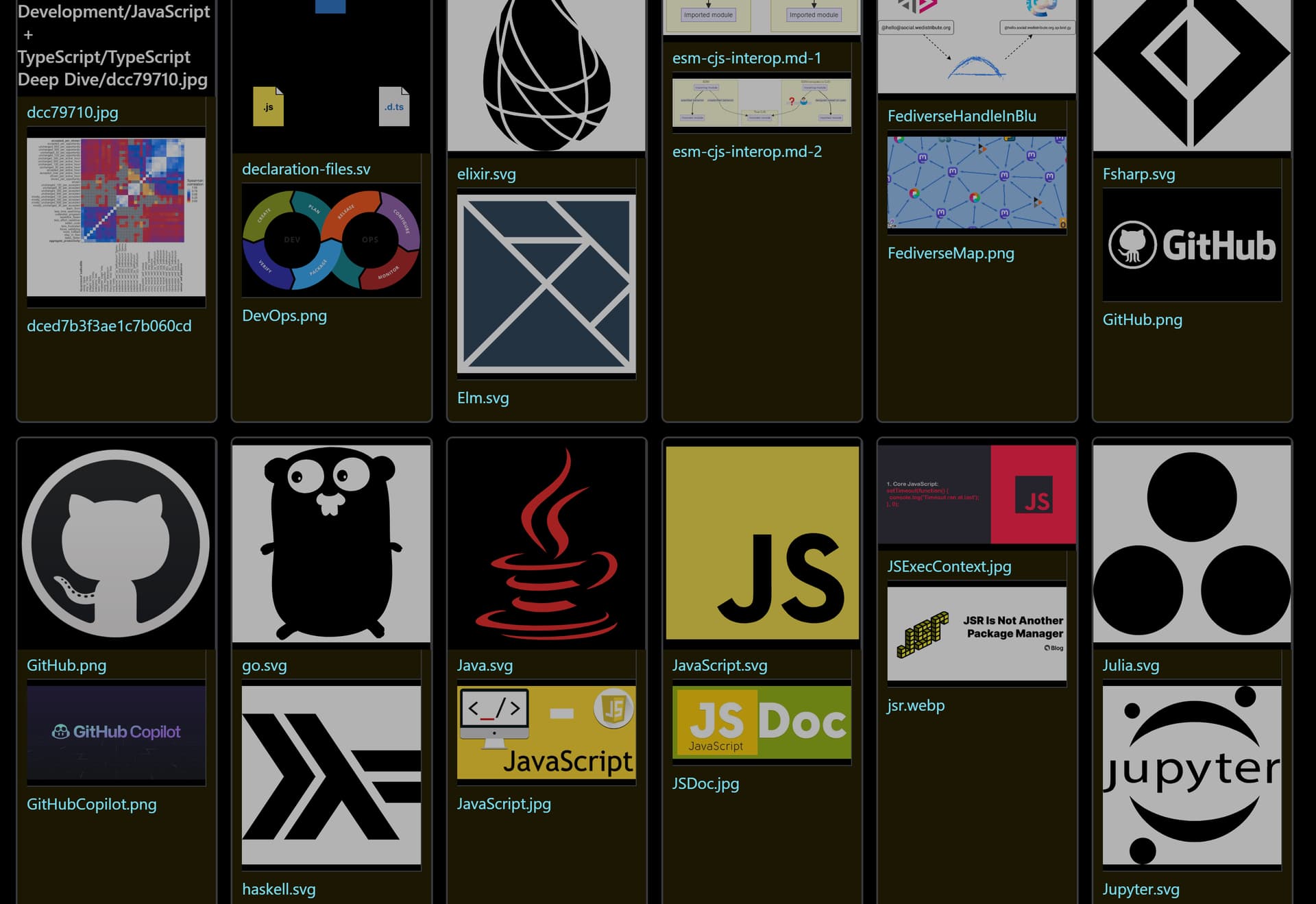This screenshot has width=1316, height=904.
Task: Click the Go gopher mascot image
Action: click(x=331, y=543)
